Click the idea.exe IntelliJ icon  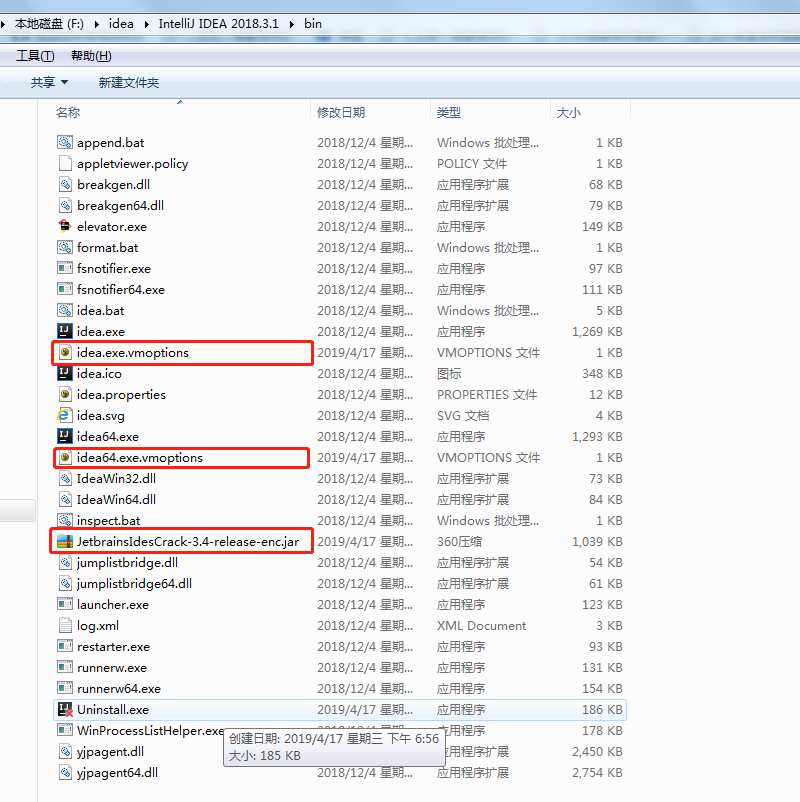(65, 331)
